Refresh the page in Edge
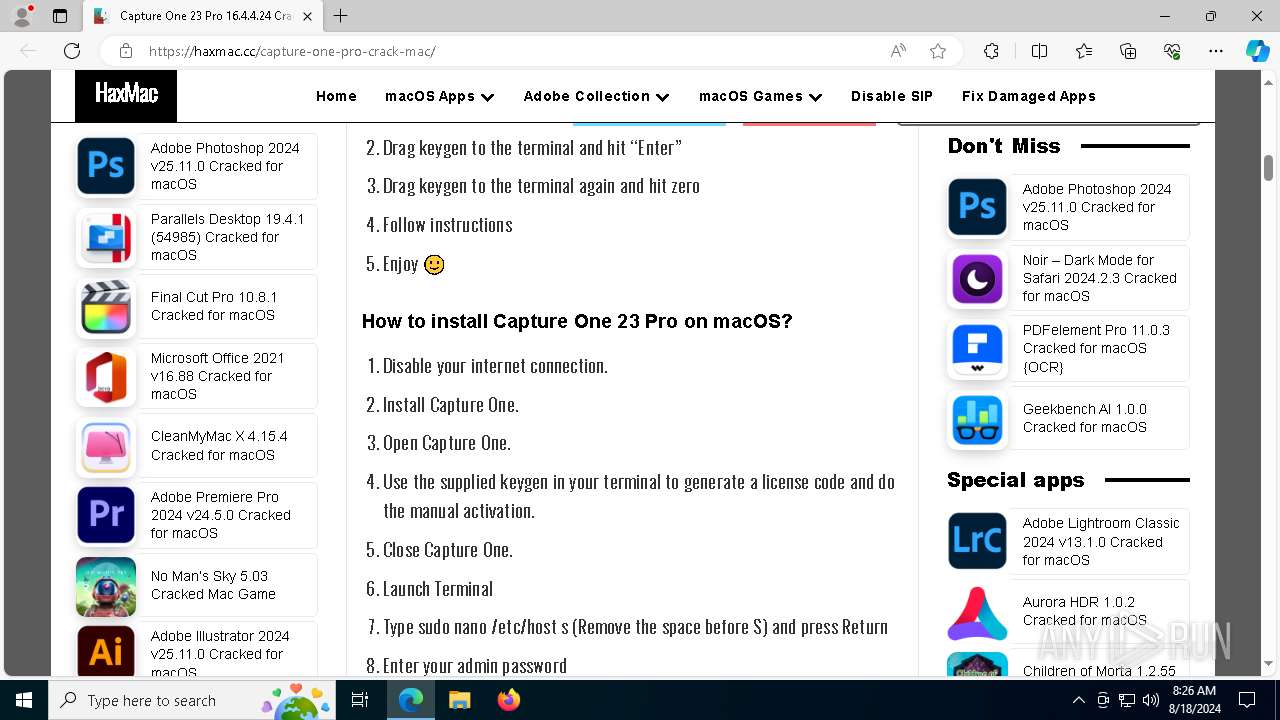 pyautogui.click(x=72, y=51)
